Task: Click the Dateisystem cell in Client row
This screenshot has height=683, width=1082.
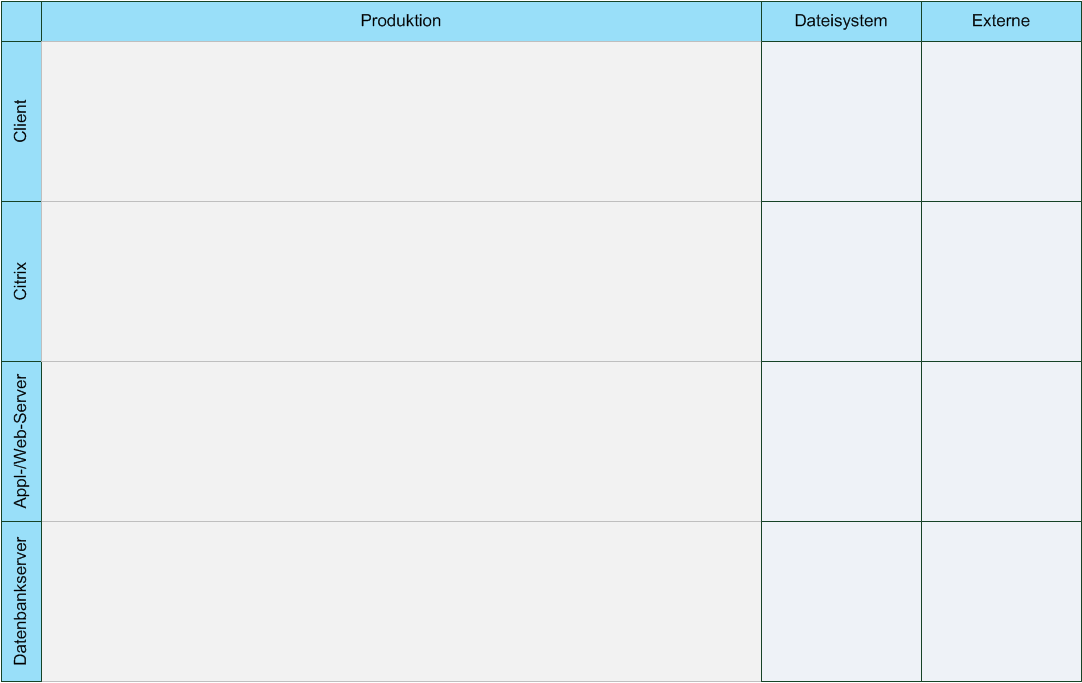Action: click(841, 121)
